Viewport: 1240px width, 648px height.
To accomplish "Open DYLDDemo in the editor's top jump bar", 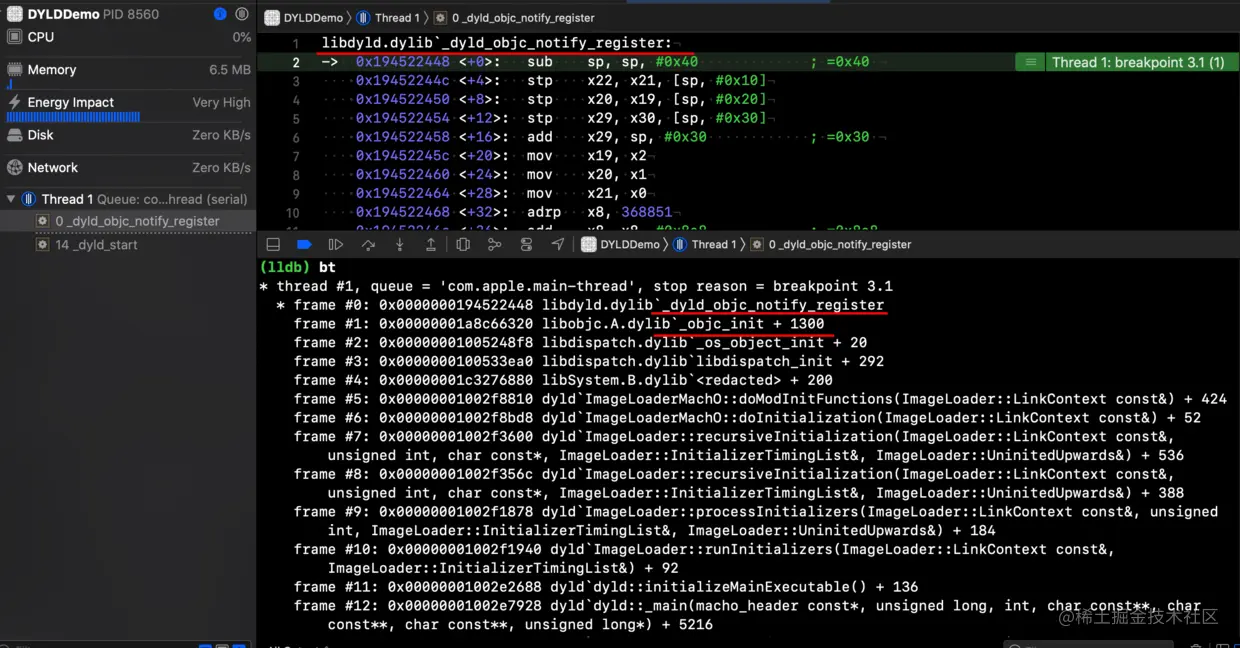I will pyautogui.click(x=303, y=18).
